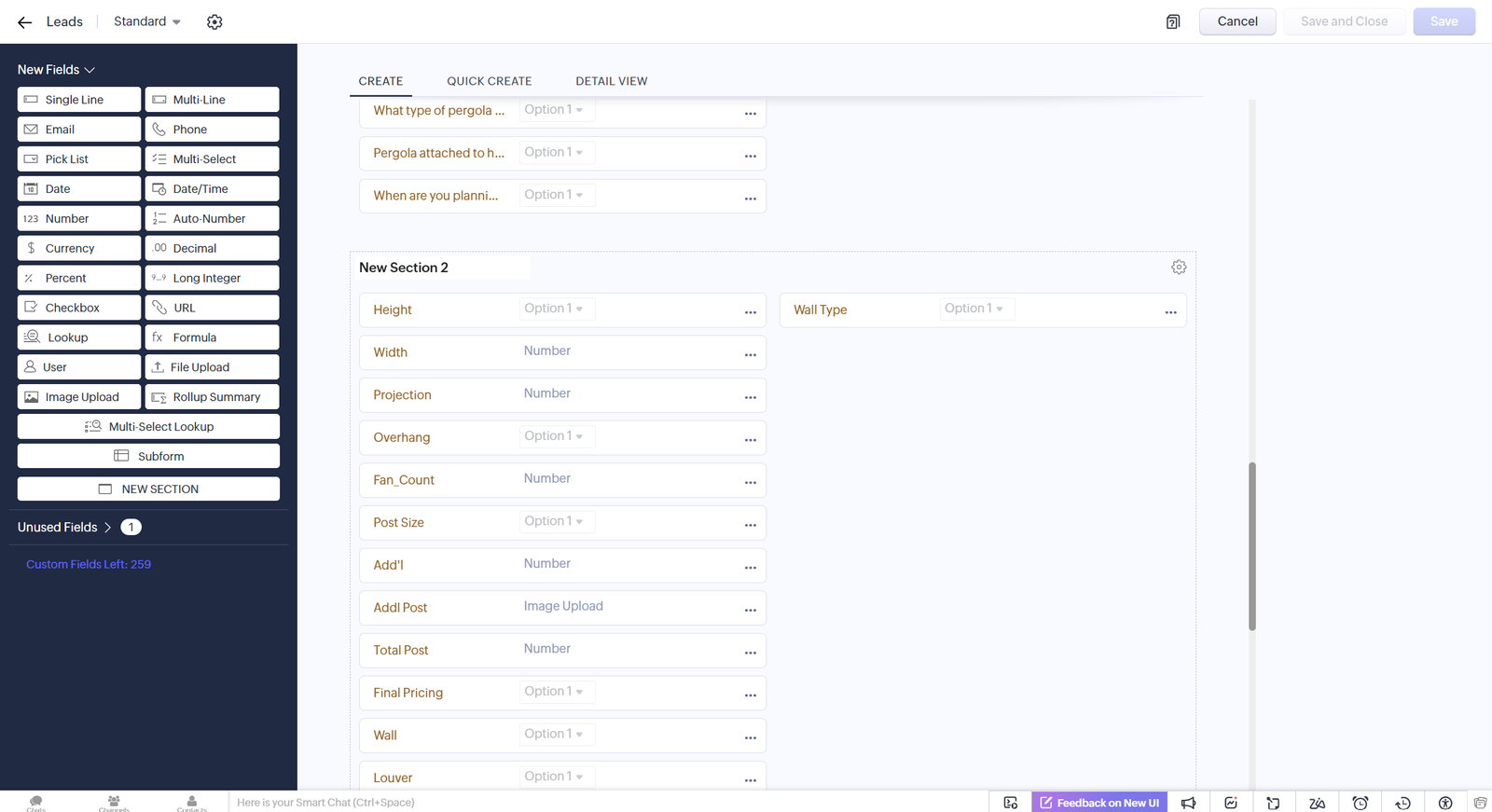1492x812 pixels.
Task: Add a Date field
Action: click(x=79, y=189)
